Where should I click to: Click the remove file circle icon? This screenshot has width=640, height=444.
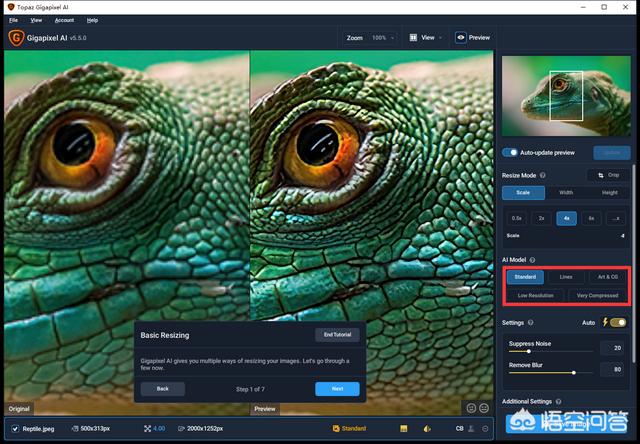tap(485, 428)
